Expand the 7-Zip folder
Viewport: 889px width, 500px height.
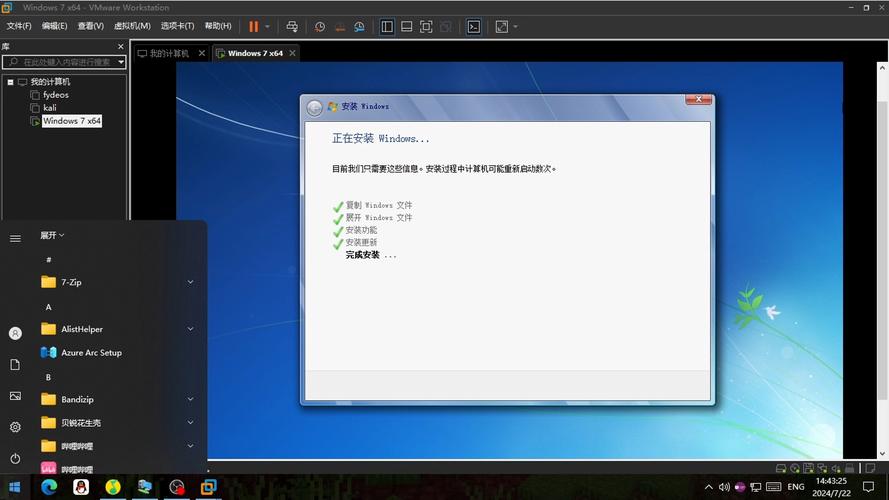[x=117, y=282]
